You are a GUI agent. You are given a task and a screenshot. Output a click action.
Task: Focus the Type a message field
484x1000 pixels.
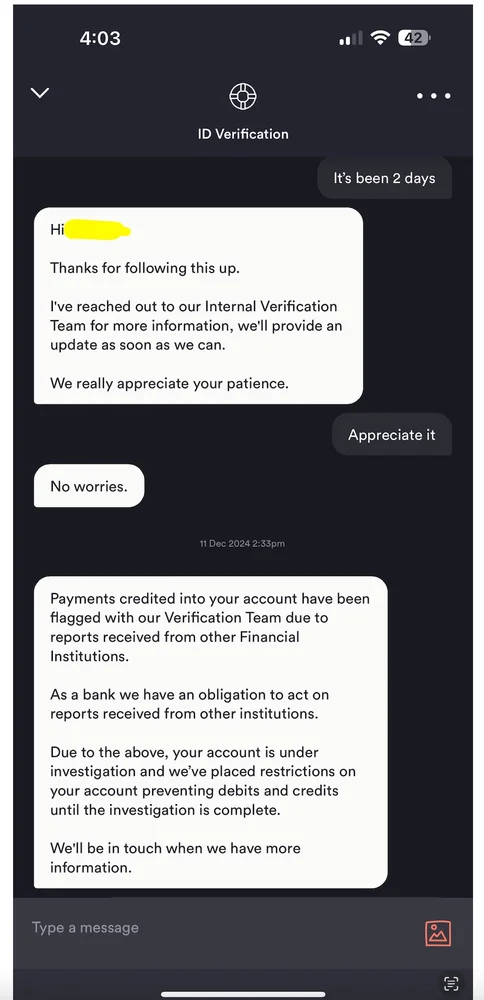pyautogui.click(x=217, y=928)
